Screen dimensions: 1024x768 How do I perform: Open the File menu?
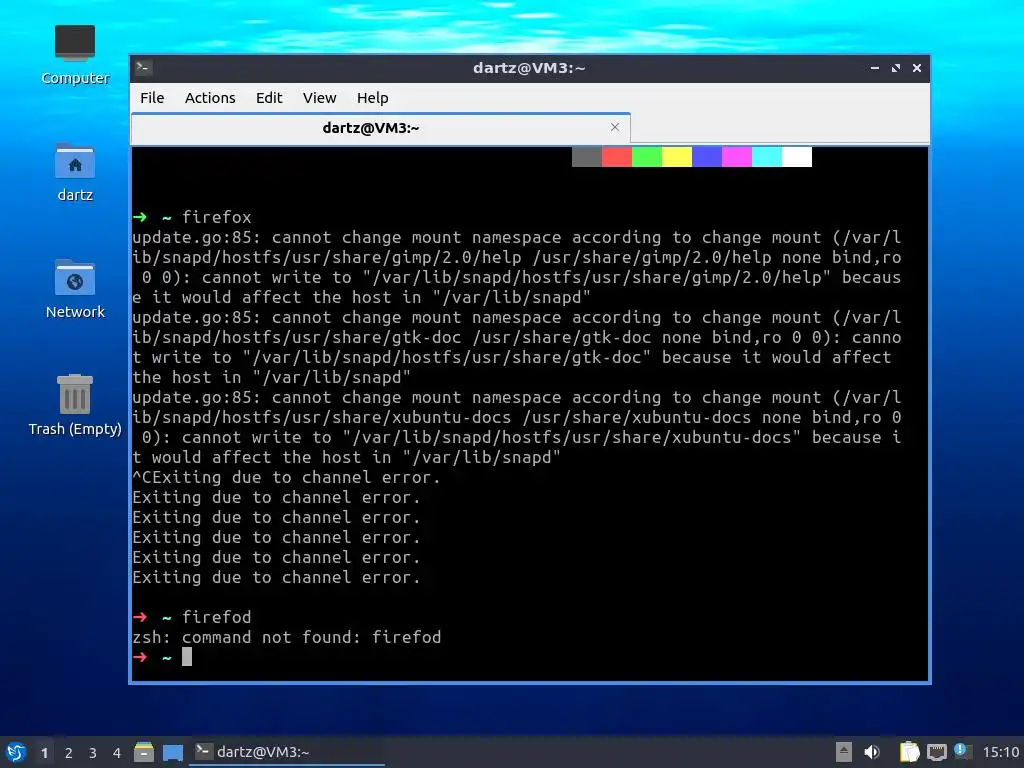click(152, 98)
